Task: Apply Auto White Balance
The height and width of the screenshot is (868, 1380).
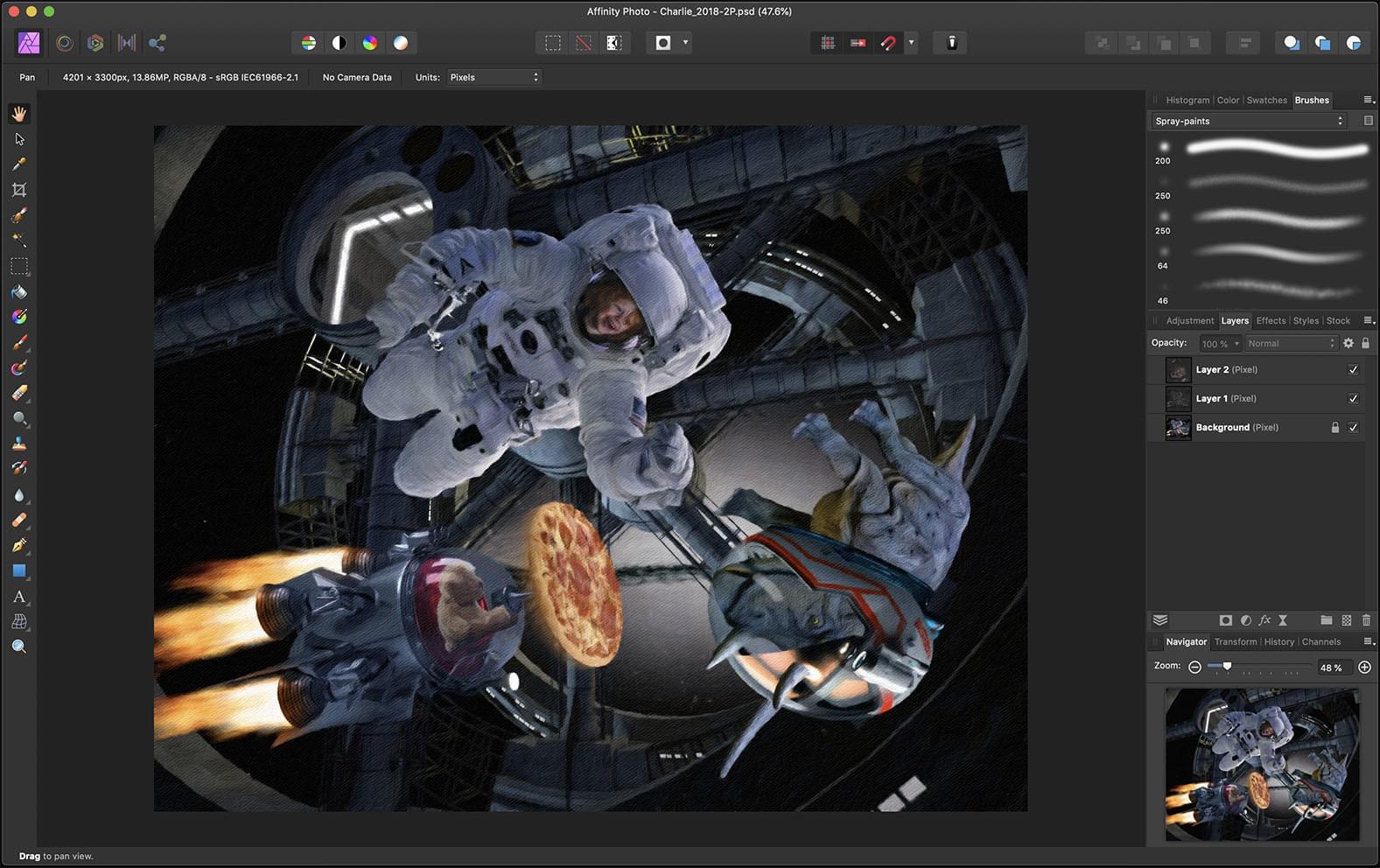Action: tap(401, 43)
